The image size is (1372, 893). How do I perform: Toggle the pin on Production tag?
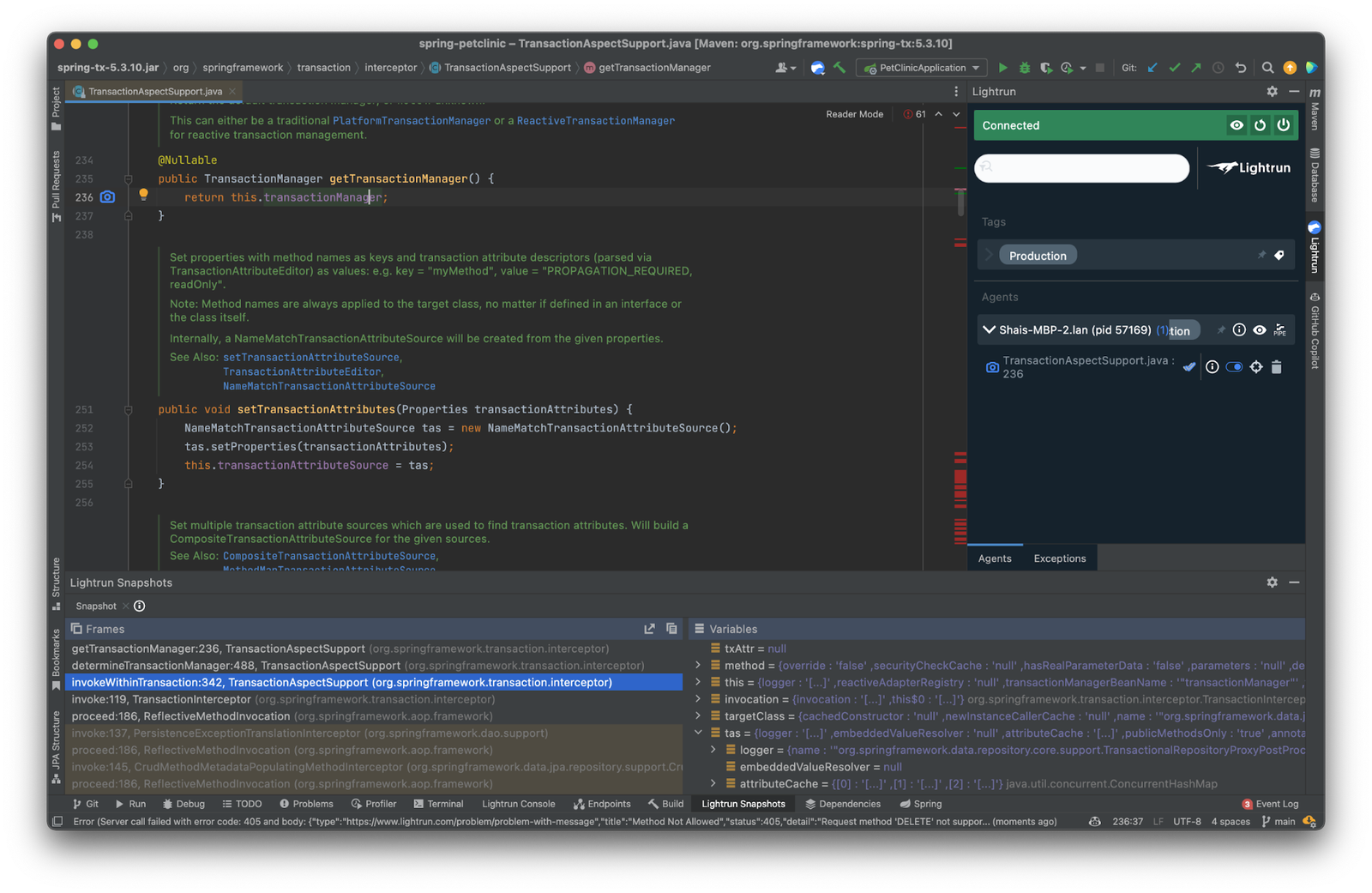(1261, 256)
